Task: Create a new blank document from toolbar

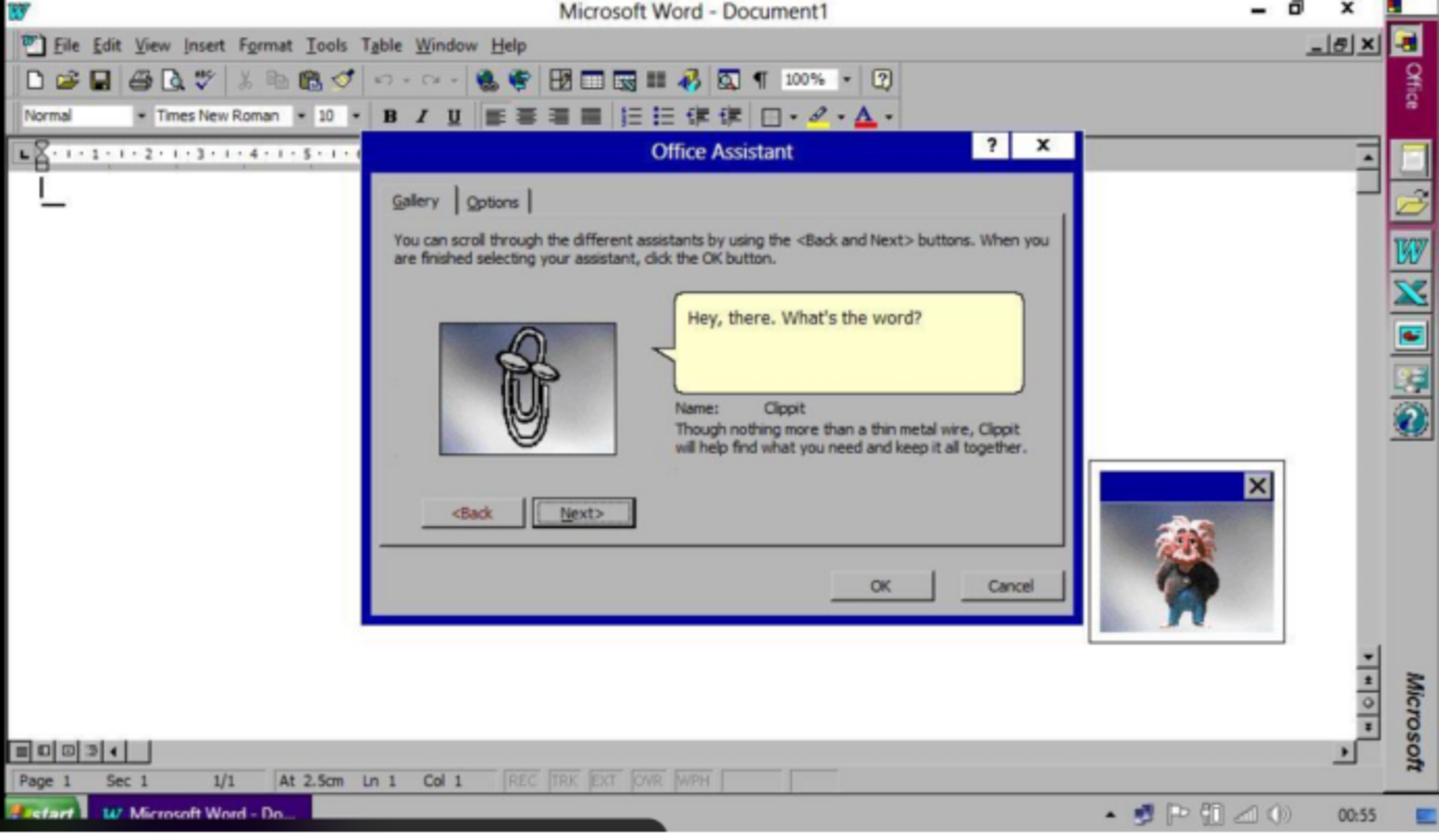Action: pyautogui.click(x=35, y=80)
